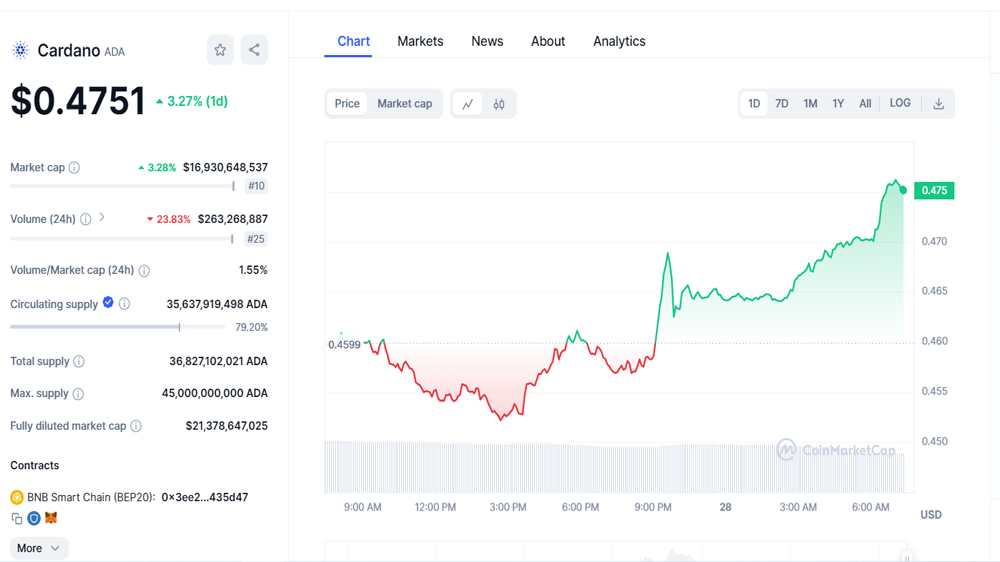The image size is (1000, 562).
Task: Click 36,827,102,021 ADA total supply value
Action: 218,361
